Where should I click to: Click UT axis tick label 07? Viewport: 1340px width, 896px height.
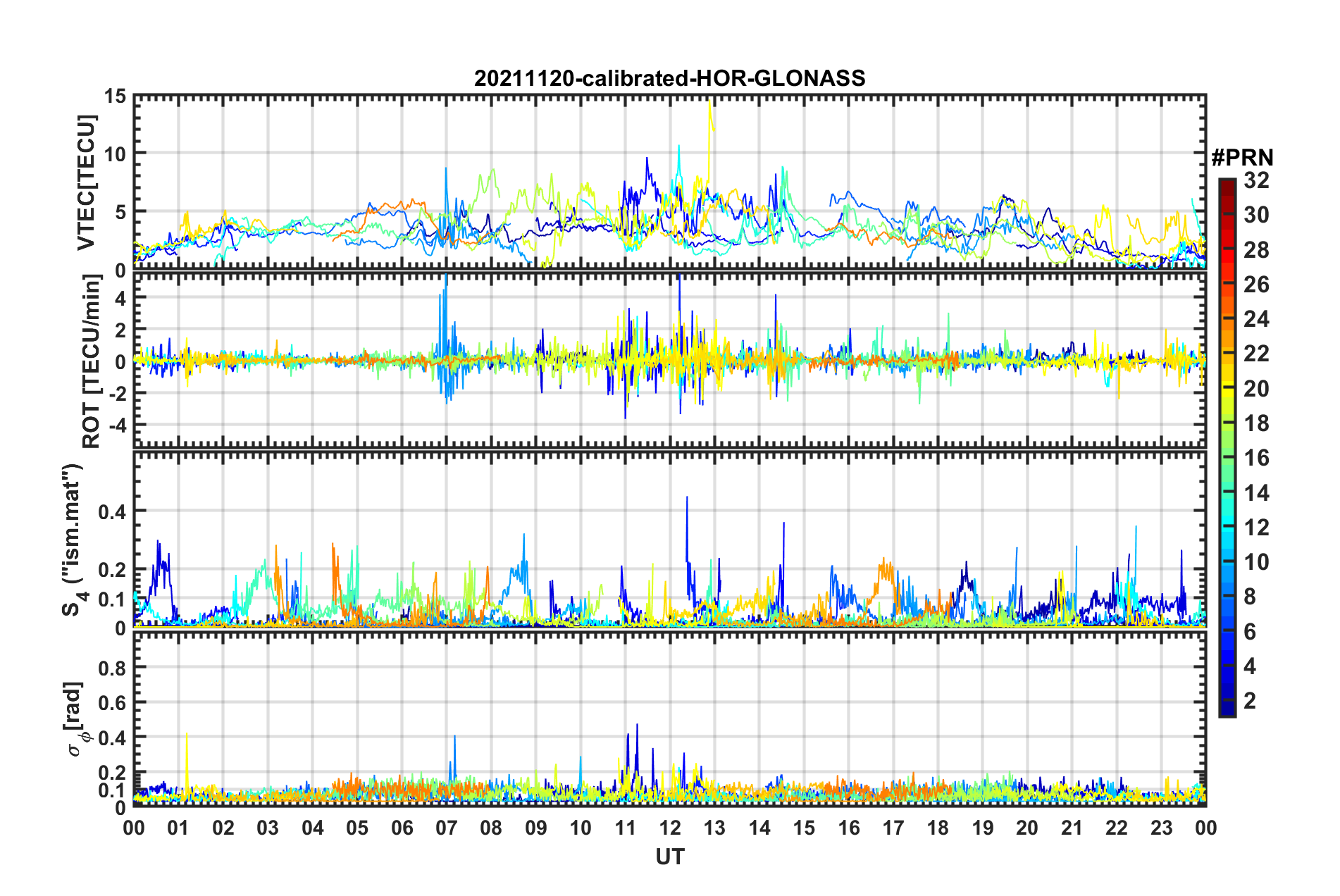tap(447, 828)
